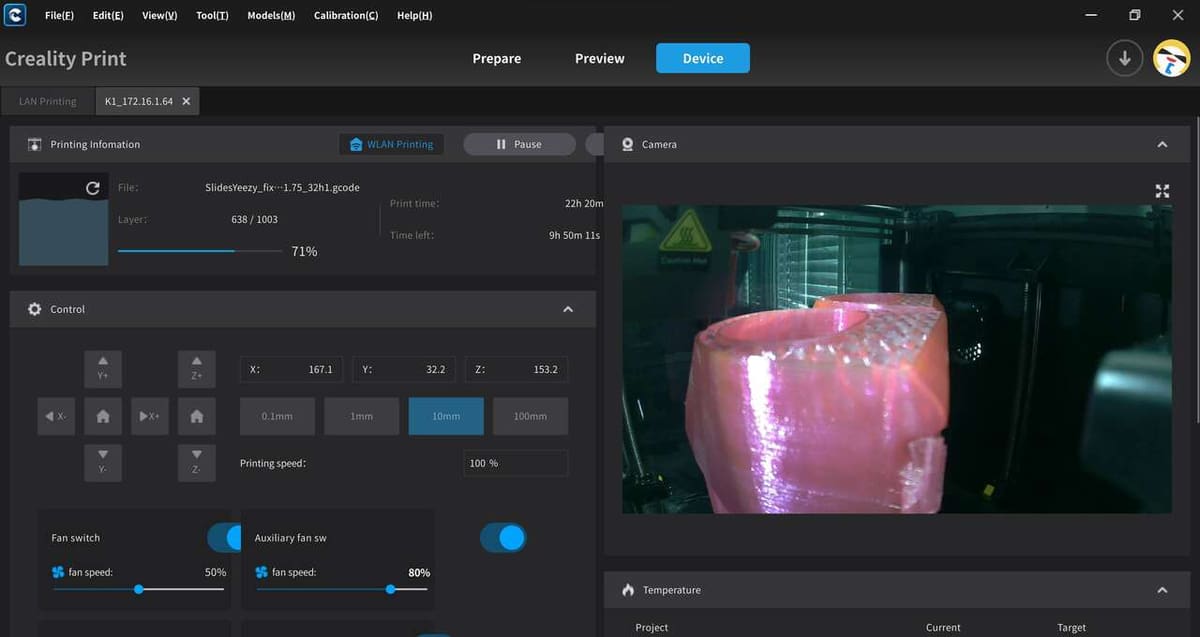Click the X- move left button
Screen dimensions: 1200x637
pyautogui.click(x=56, y=416)
